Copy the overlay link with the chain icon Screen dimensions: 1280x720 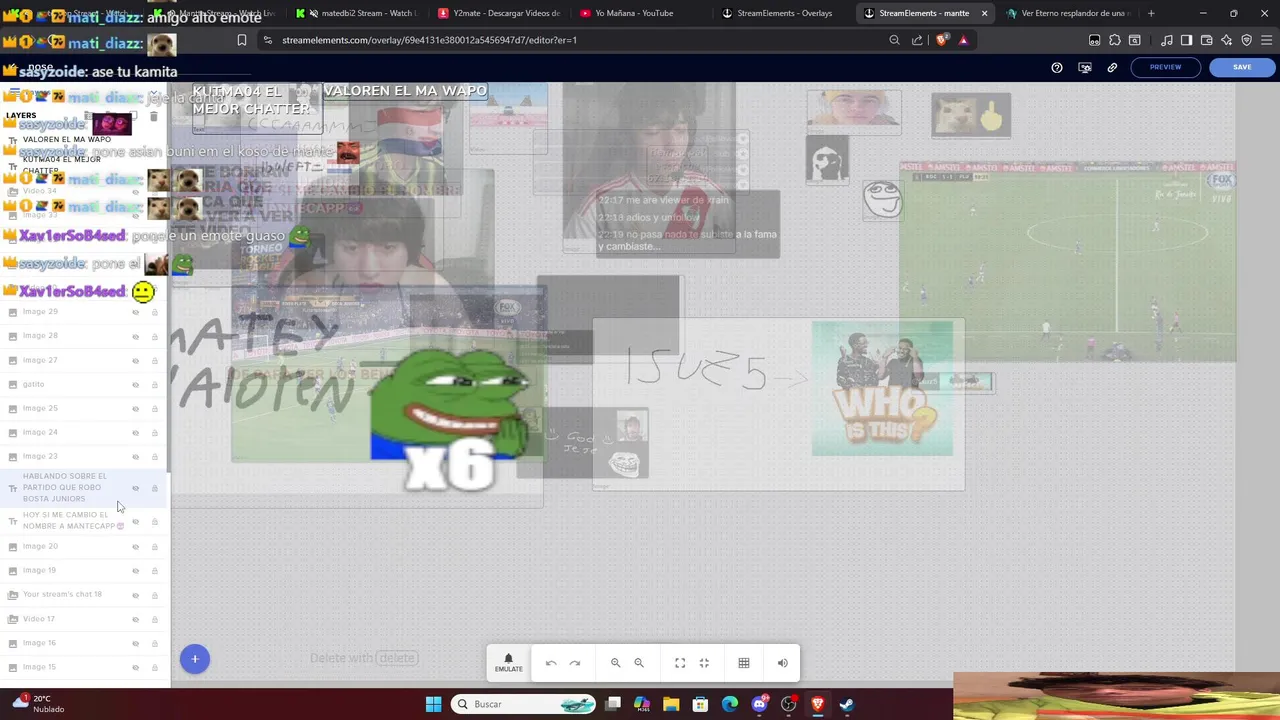tap(1112, 67)
